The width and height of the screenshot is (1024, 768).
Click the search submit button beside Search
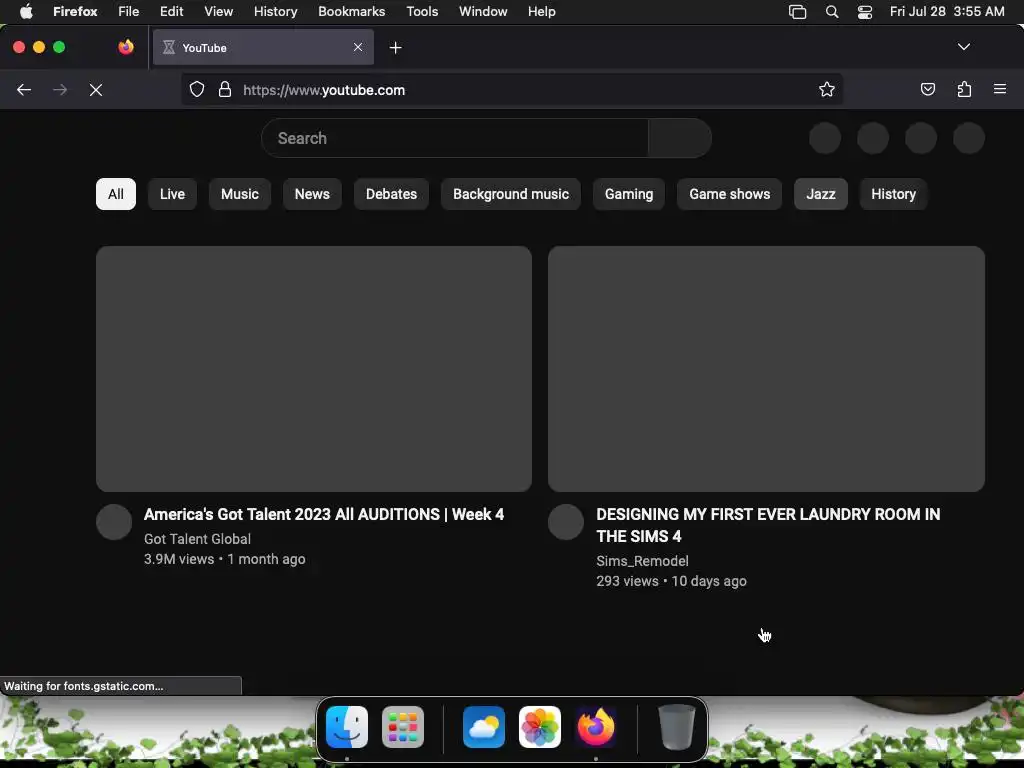680,138
